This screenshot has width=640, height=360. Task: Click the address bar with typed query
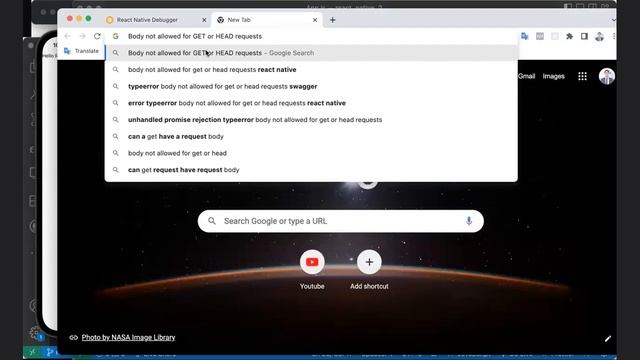[x=311, y=36]
